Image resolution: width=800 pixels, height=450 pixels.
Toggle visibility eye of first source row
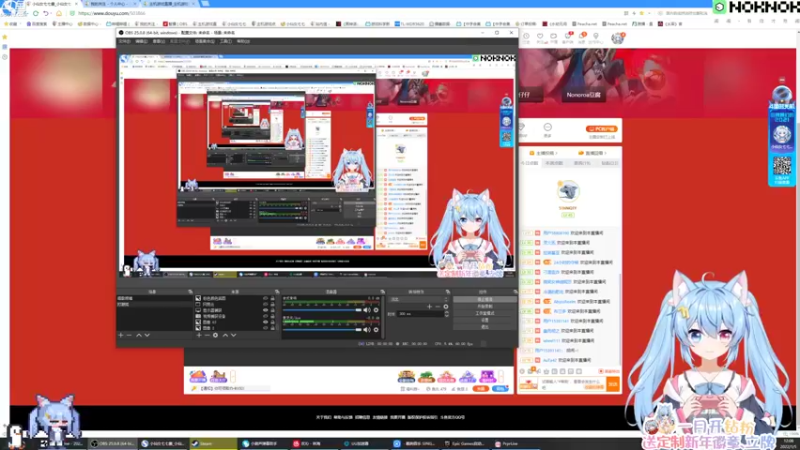pyautogui.click(x=265, y=298)
